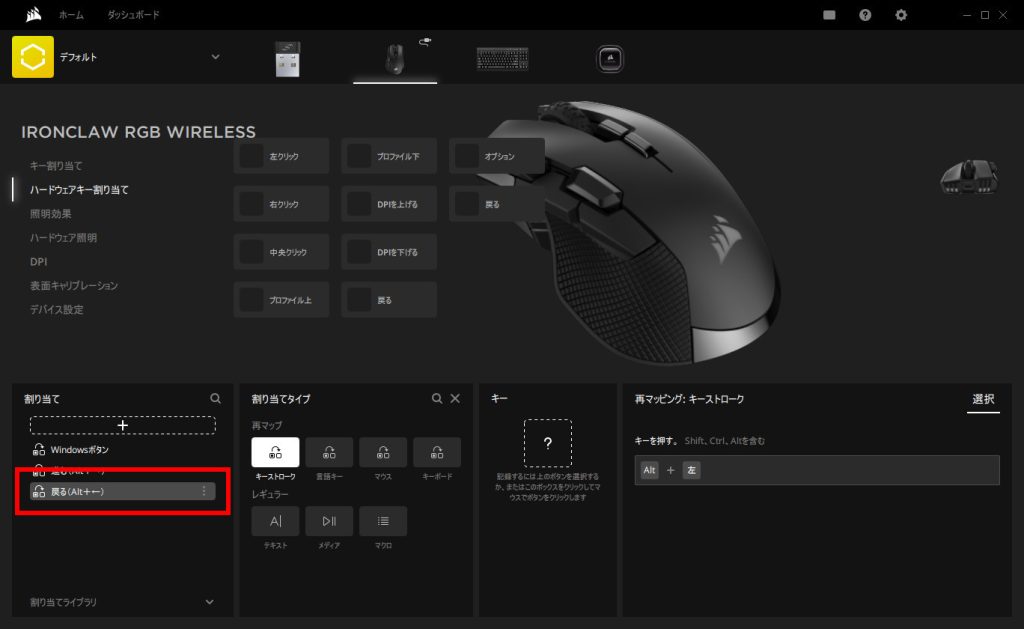Choose the マクロ assignment type
The image size is (1024, 629).
(x=383, y=521)
